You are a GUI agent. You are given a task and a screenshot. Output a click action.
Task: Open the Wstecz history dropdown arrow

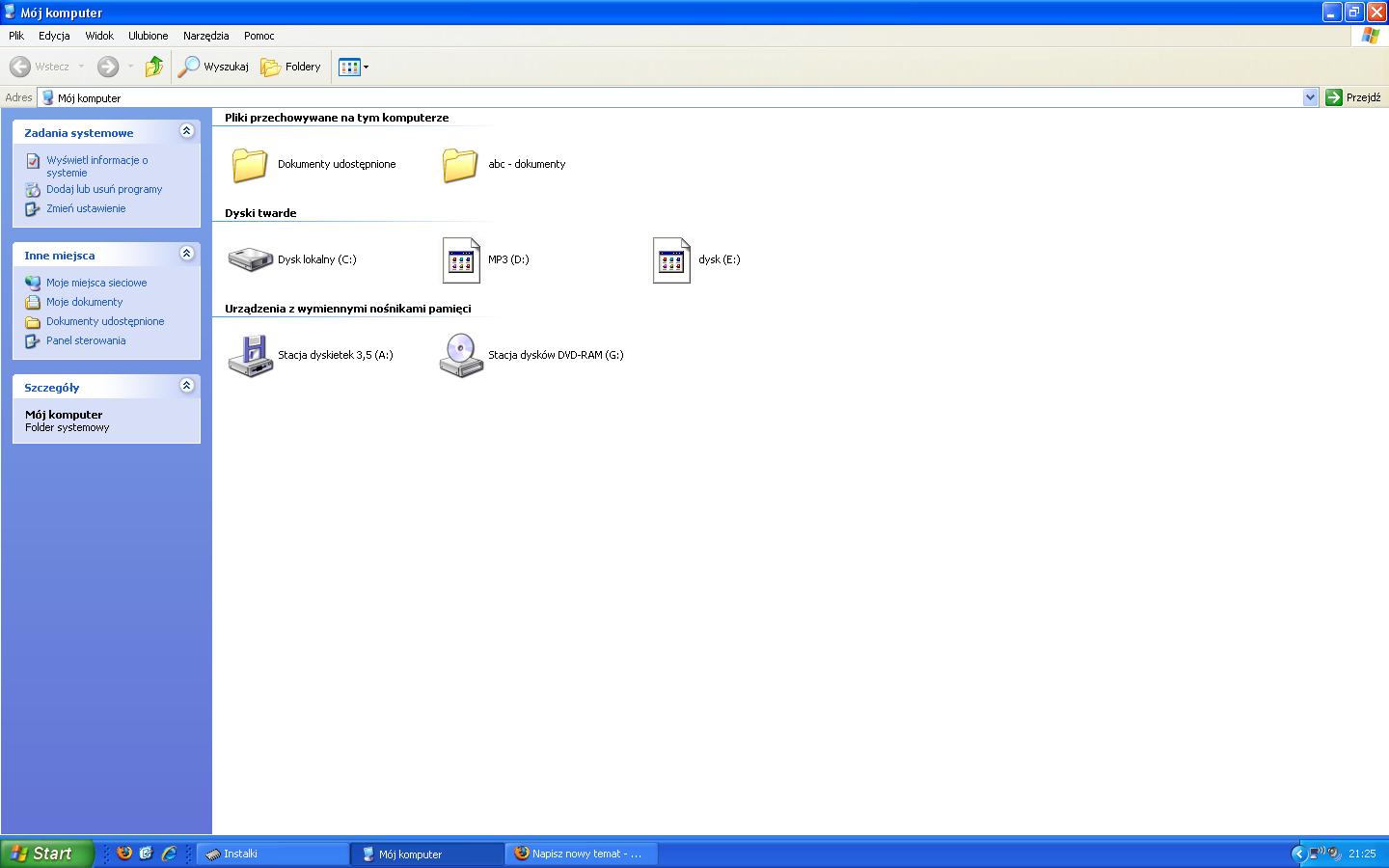click(81, 67)
